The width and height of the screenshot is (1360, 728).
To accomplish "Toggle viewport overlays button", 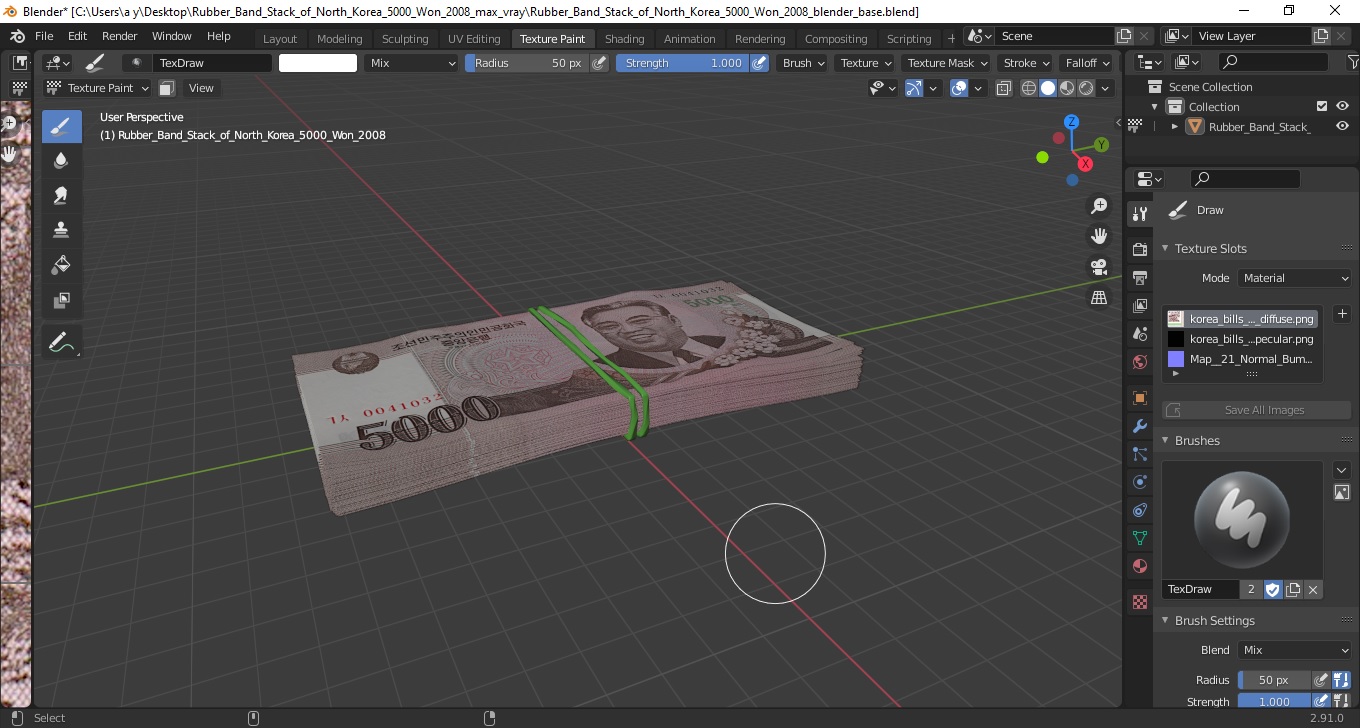I will (959, 88).
